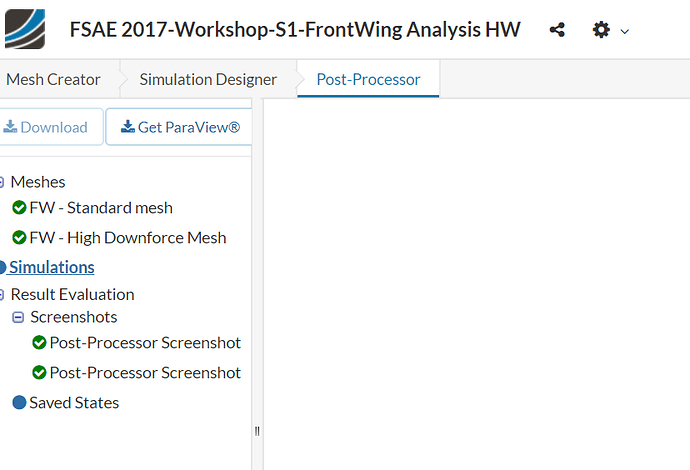
Task: Collapse the Meshes tree section
Action: pos(1,182)
